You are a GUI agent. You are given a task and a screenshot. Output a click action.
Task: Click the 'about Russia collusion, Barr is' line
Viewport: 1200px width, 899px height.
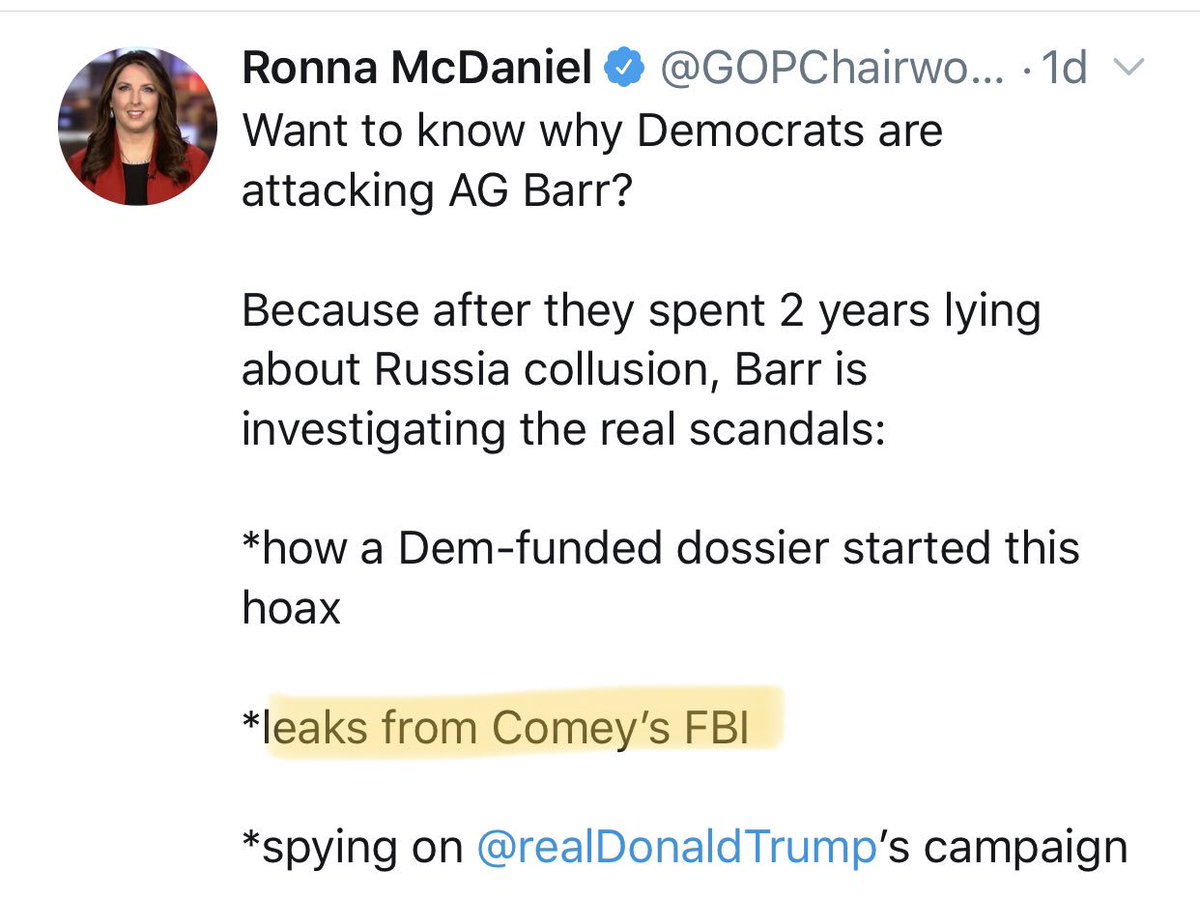554,371
